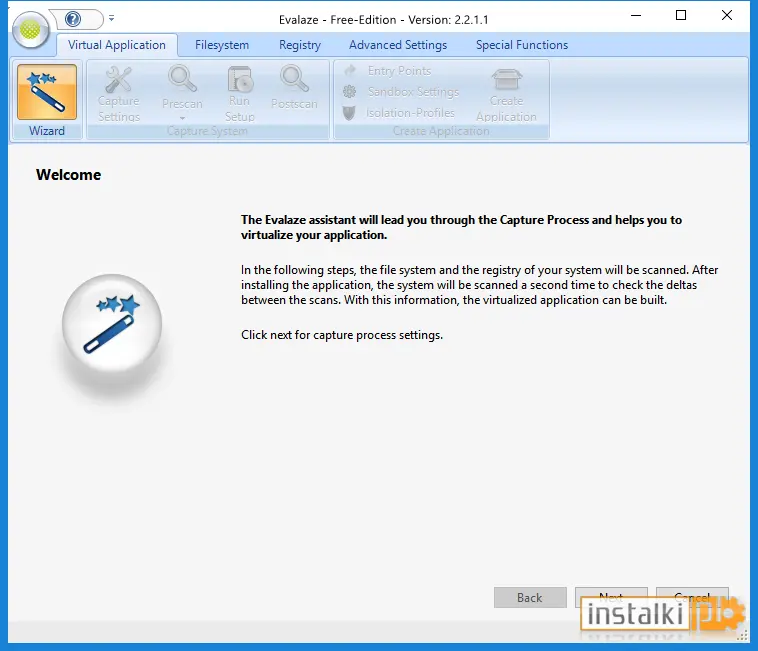Click the round green application menu orb

click(x=30, y=30)
